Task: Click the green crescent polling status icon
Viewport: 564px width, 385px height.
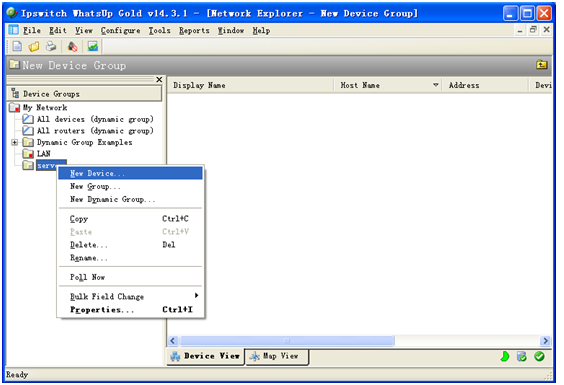Action: coord(505,357)
